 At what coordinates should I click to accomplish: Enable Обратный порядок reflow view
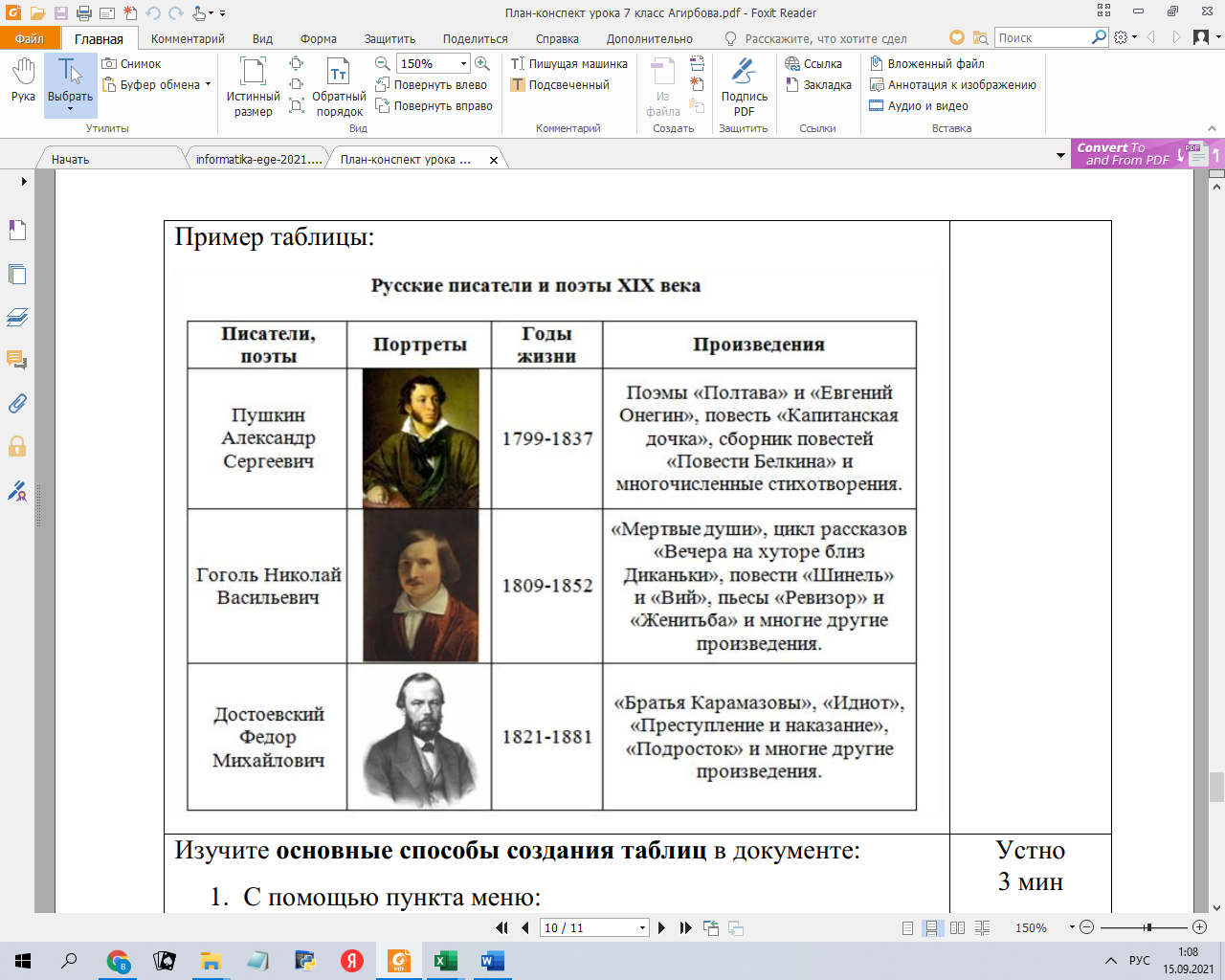pyautogui.click(x=339, y=86)
